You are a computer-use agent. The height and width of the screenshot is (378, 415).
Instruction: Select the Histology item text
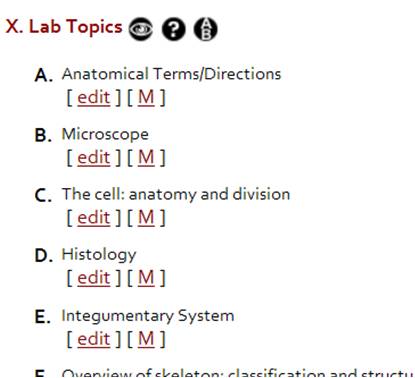pyautogui.click(x=99, y=255)
